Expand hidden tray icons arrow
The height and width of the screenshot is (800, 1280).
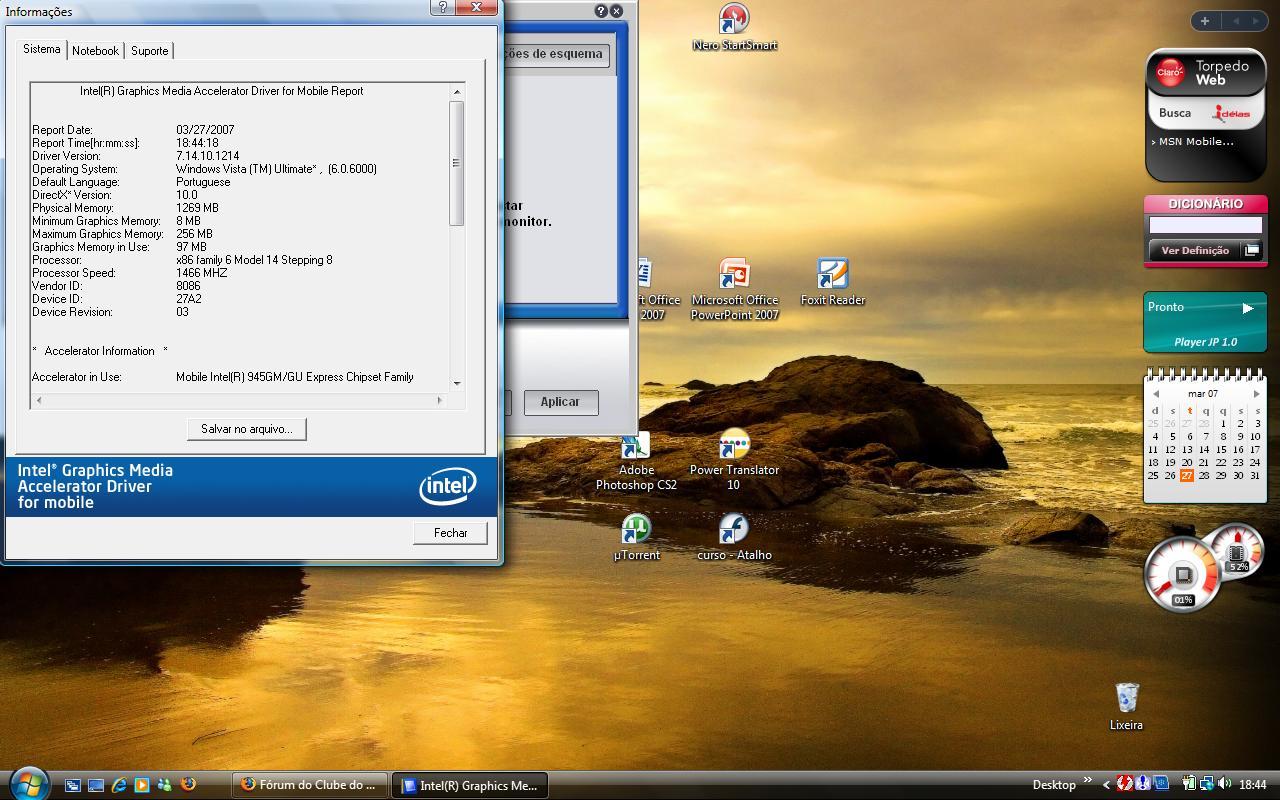click(1106, 785)
